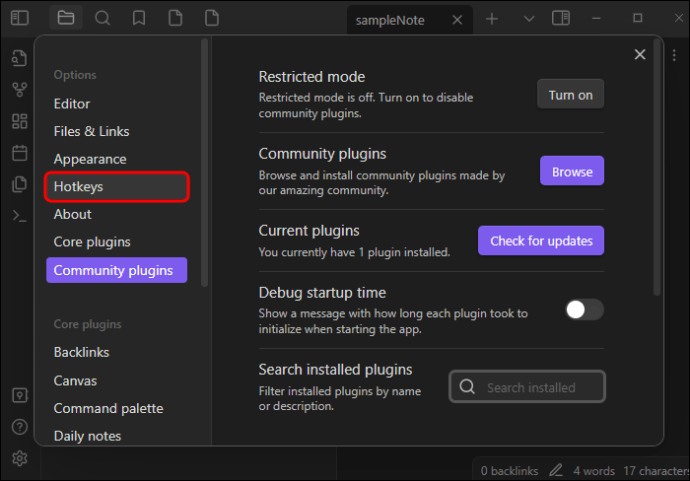Screen dimensions: 690x481
Task: Toggle Debug startup time switch
Action: point(584,310)
